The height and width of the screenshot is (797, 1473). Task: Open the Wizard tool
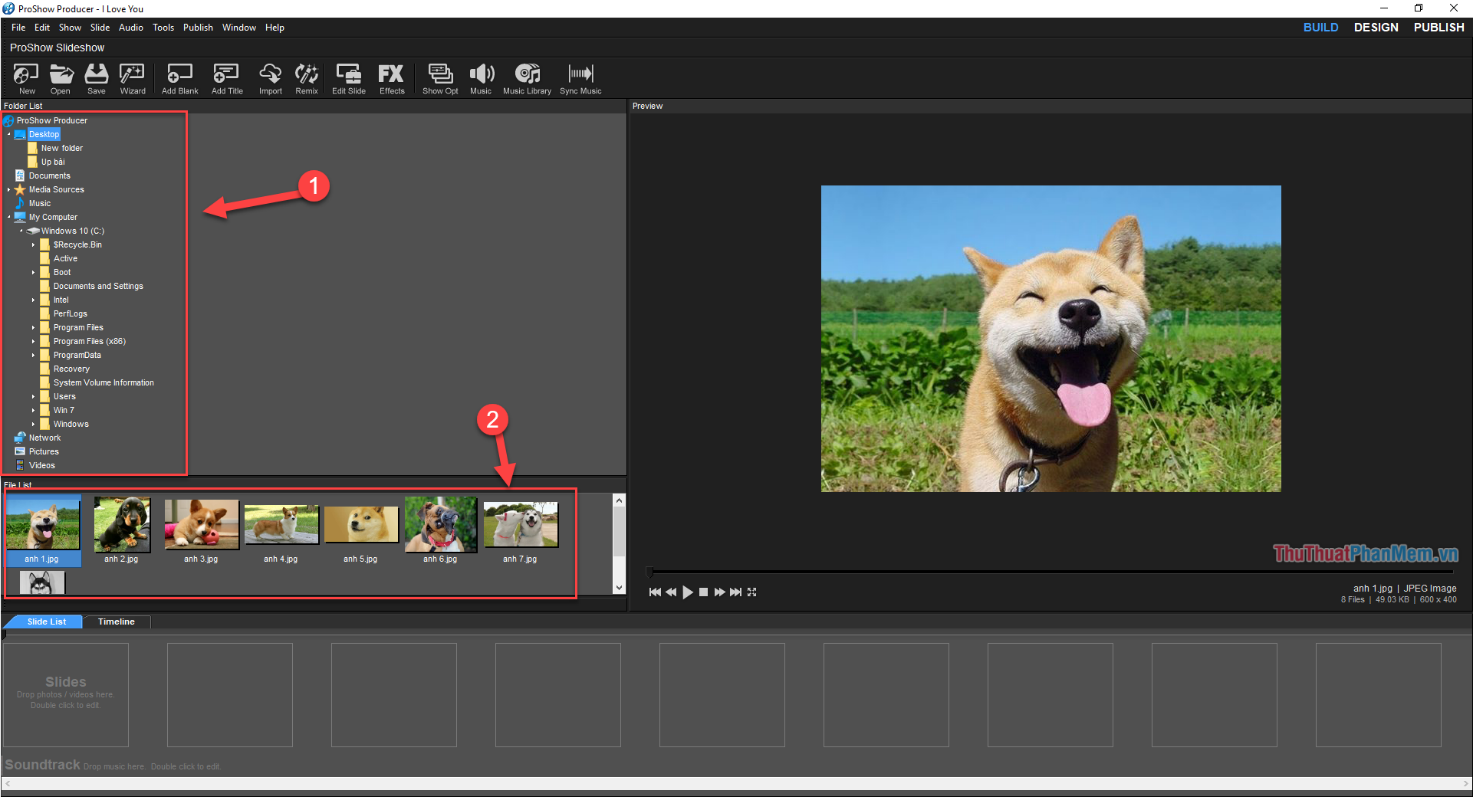[132, 78]
